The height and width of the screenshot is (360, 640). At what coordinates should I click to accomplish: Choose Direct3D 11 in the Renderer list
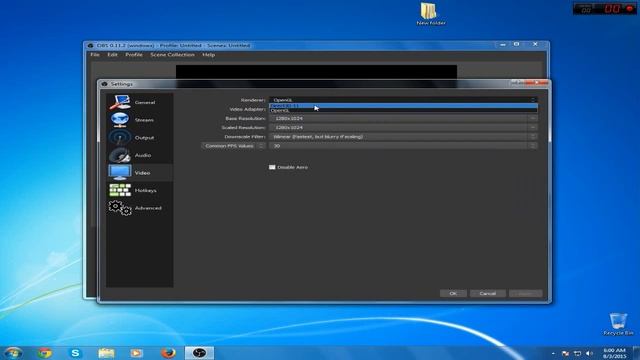403,106
